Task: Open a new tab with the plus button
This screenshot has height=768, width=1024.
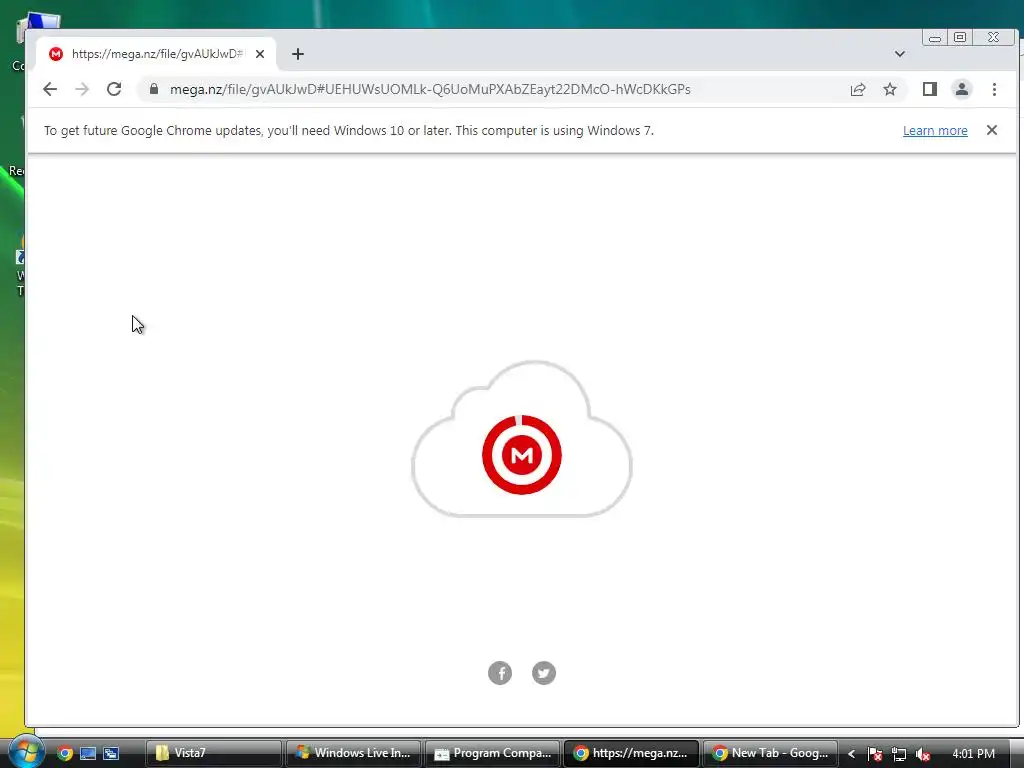Action: (298, 54)
